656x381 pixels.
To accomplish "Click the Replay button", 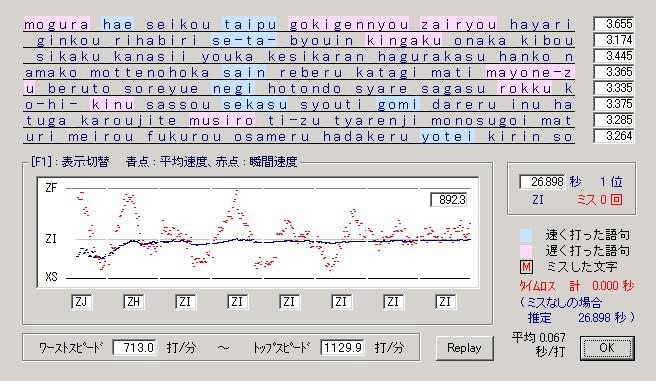I will pos(464,348).
